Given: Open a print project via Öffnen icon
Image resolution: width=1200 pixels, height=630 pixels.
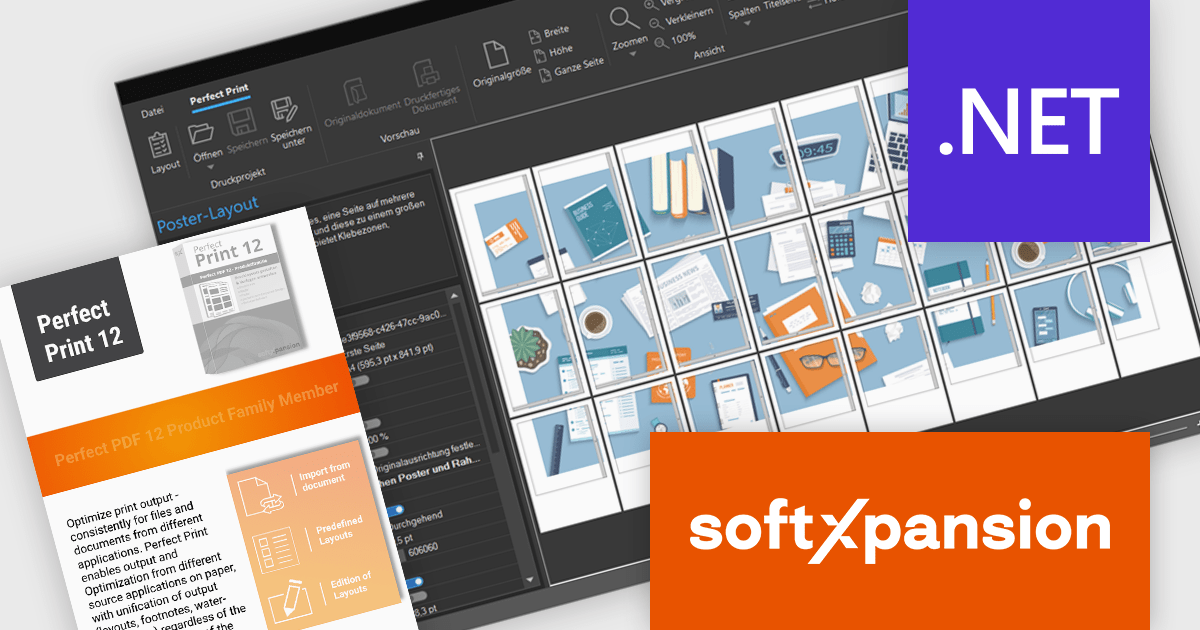Looking at the screenshot, I should click(x=201, y=133).
